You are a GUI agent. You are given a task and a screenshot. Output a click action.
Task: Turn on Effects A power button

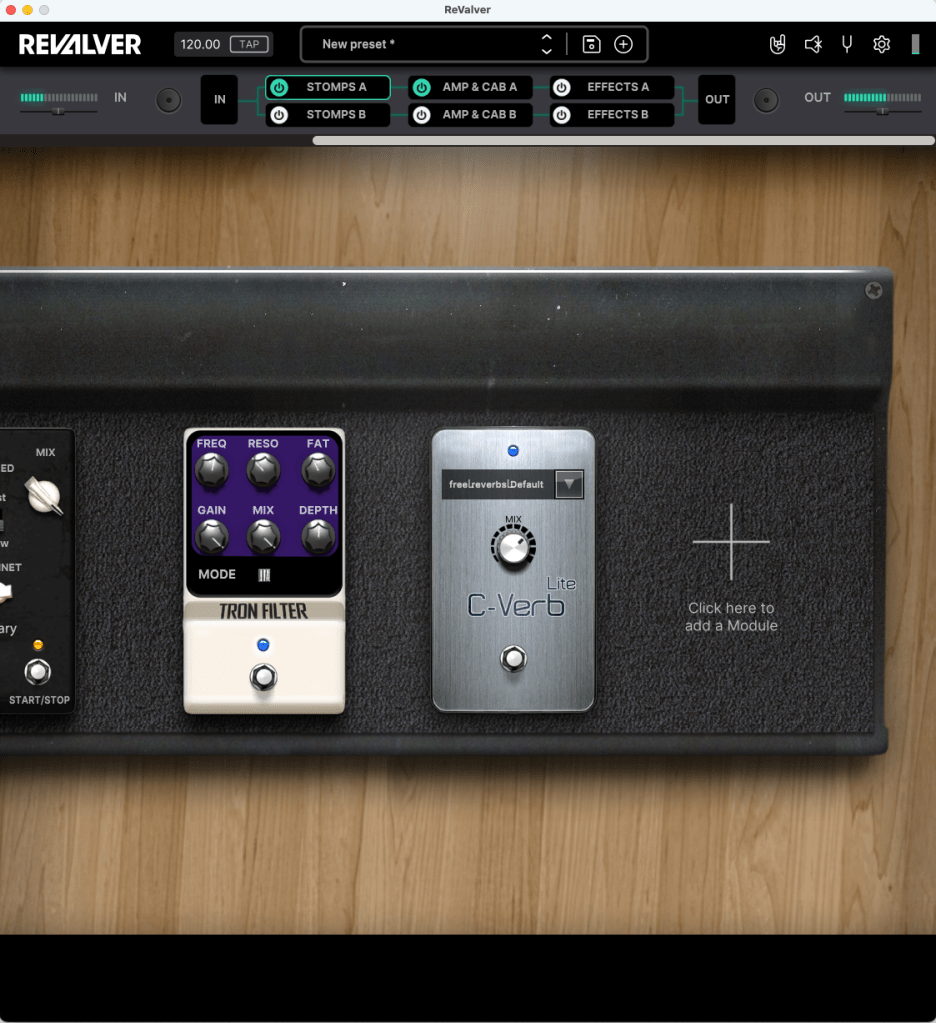tap(562, 87)
